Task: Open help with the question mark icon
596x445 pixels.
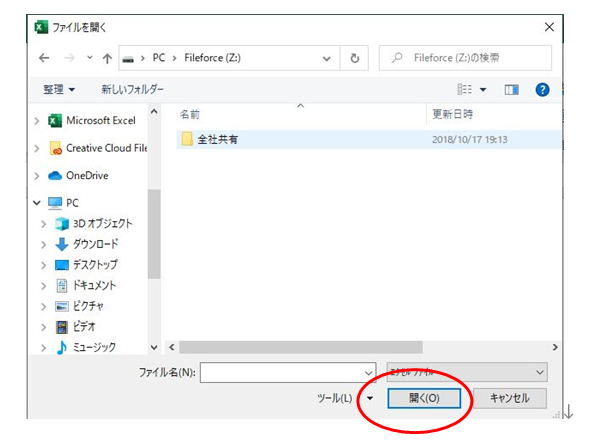Action: click(x=542, y=90)
